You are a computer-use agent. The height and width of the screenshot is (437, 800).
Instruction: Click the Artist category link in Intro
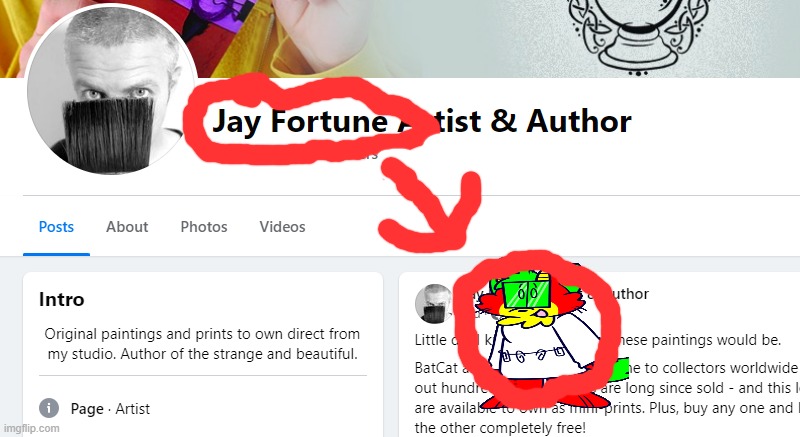[133, 409]
